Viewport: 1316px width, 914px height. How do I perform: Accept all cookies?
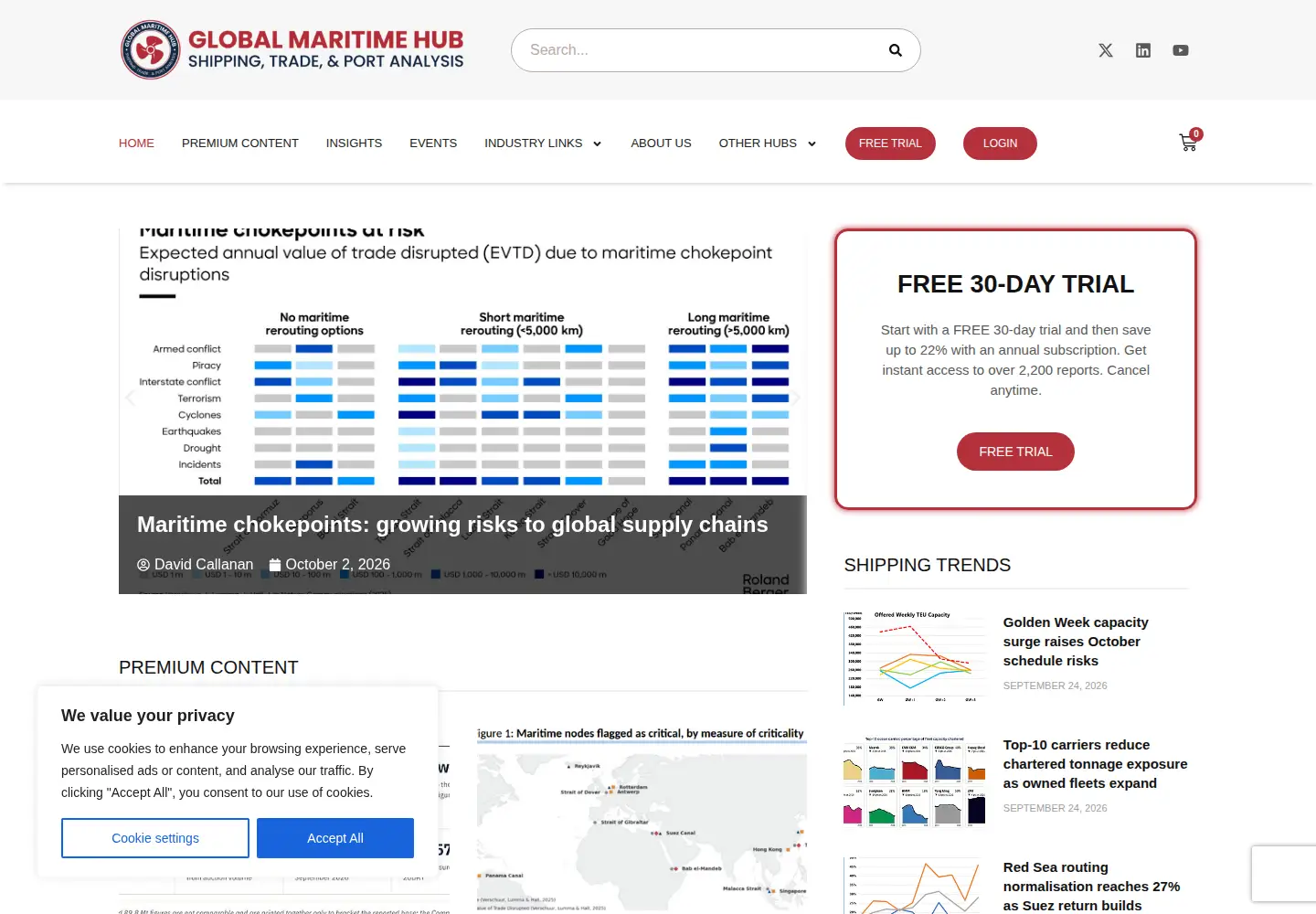click(x=335, y=838)
